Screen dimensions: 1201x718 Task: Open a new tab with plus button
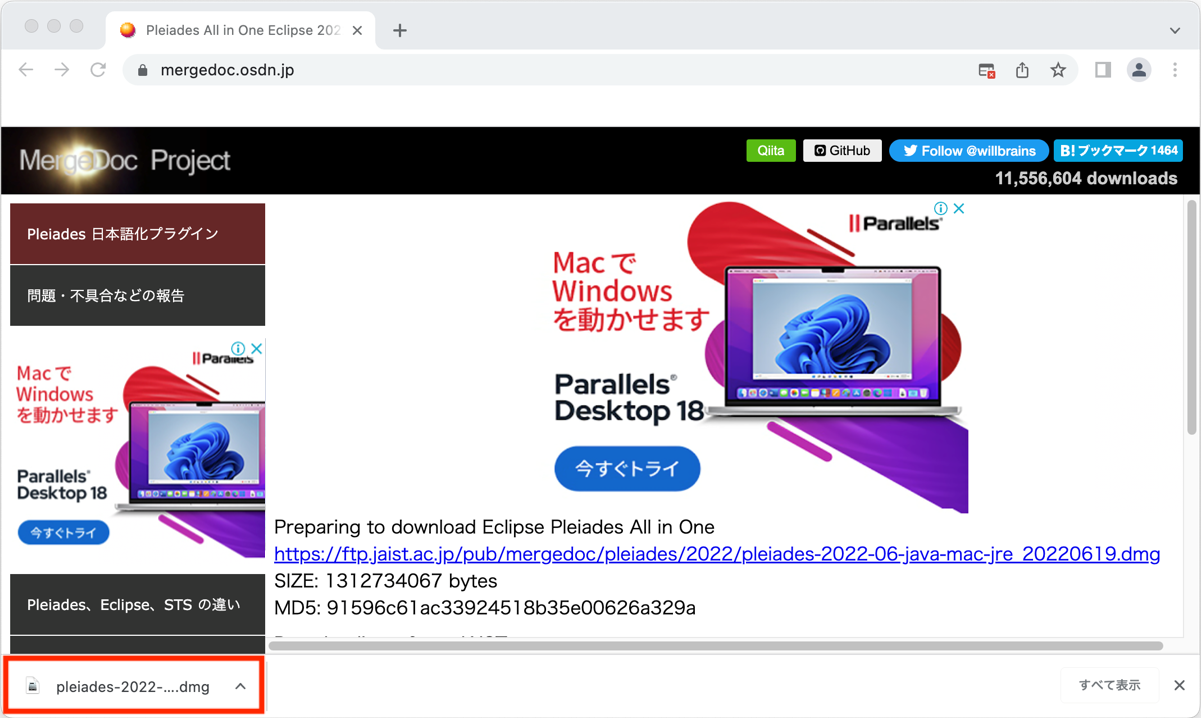pos(400,30)
